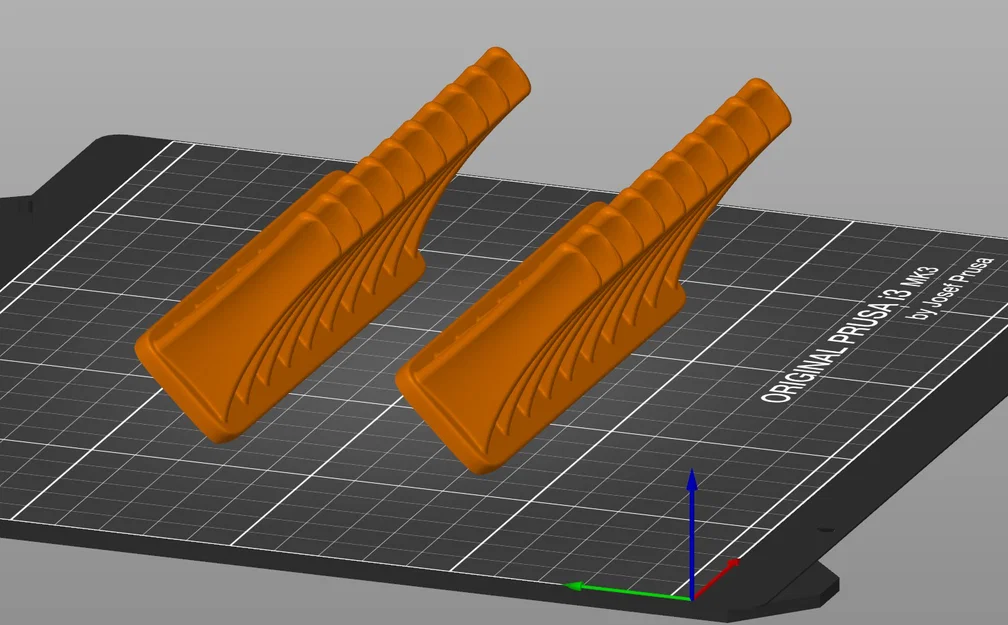This screenshot has width=1008, height=625.
Task: Click the blue Z axis arrow
Action: click(x=692, y=534)
